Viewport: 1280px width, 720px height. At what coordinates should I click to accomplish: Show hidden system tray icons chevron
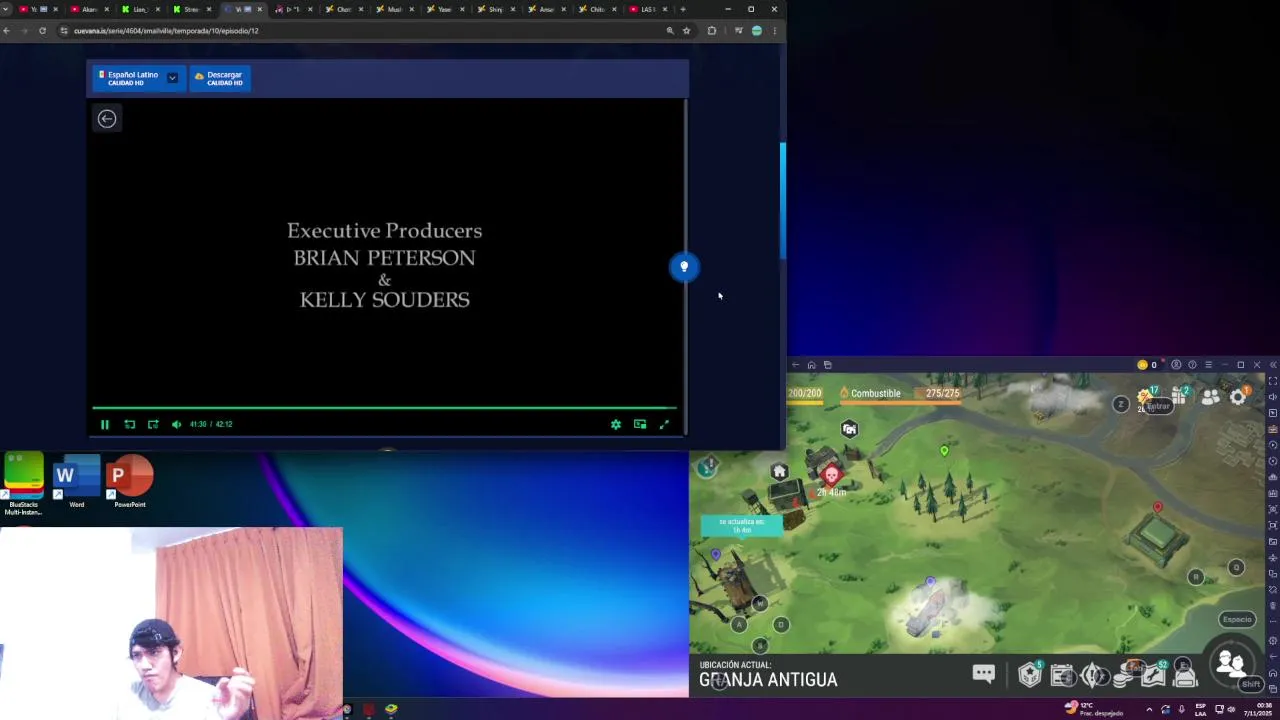point(1149,709)
